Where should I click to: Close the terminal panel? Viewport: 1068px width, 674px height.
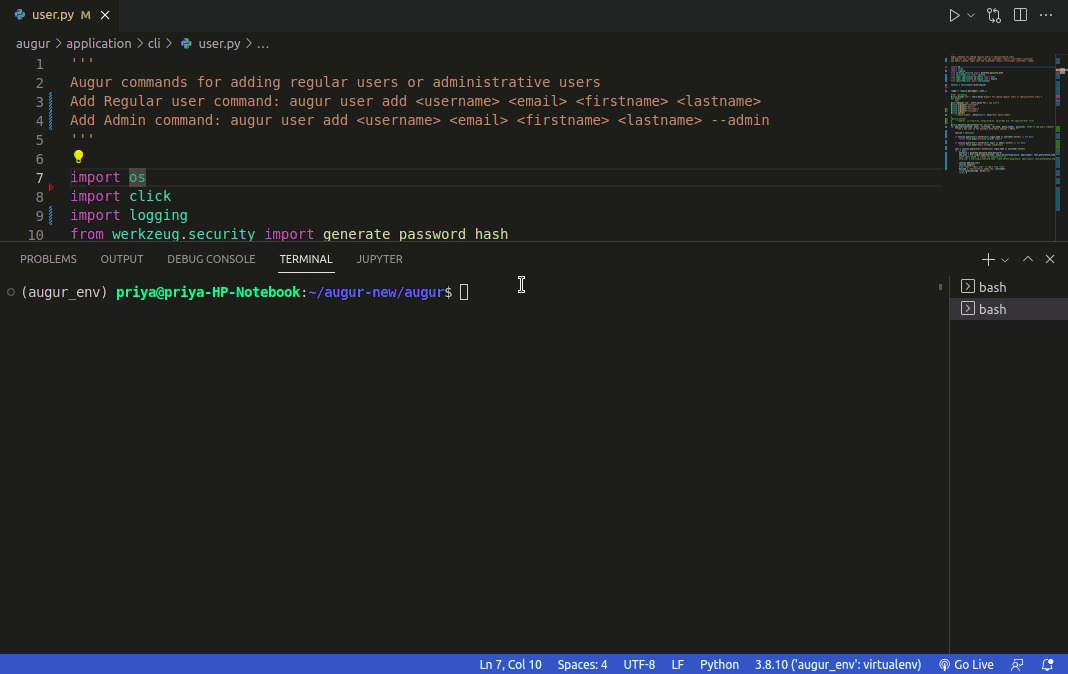pos(1050,259)
